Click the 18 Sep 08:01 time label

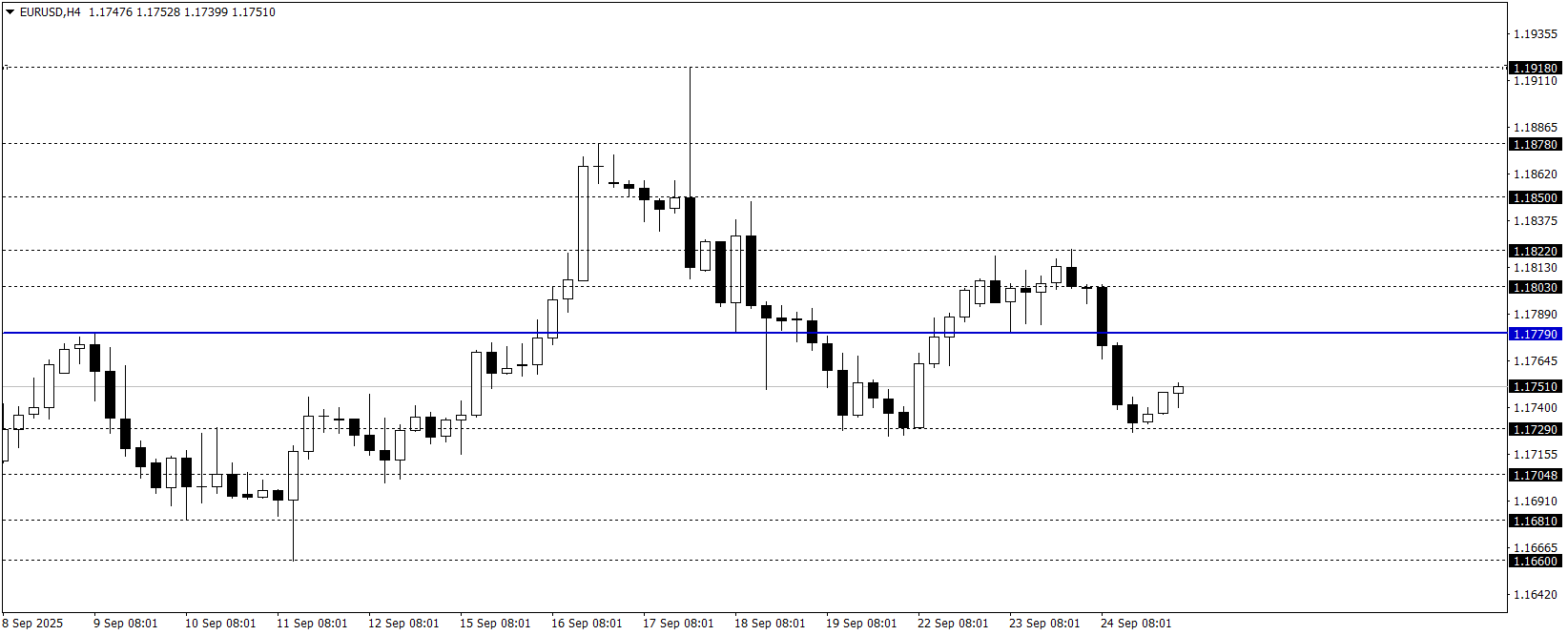(x=770, y=624)
